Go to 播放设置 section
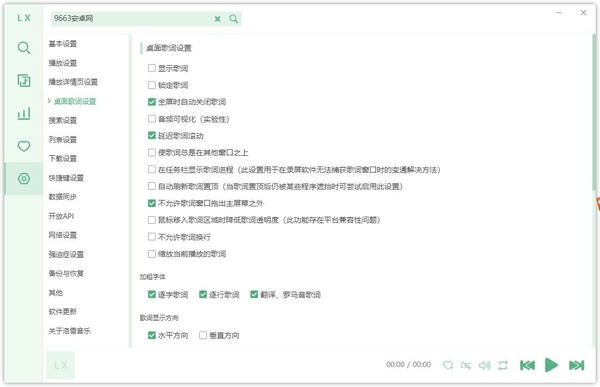This screenshot has width=600, height=387. coord(63,63)
